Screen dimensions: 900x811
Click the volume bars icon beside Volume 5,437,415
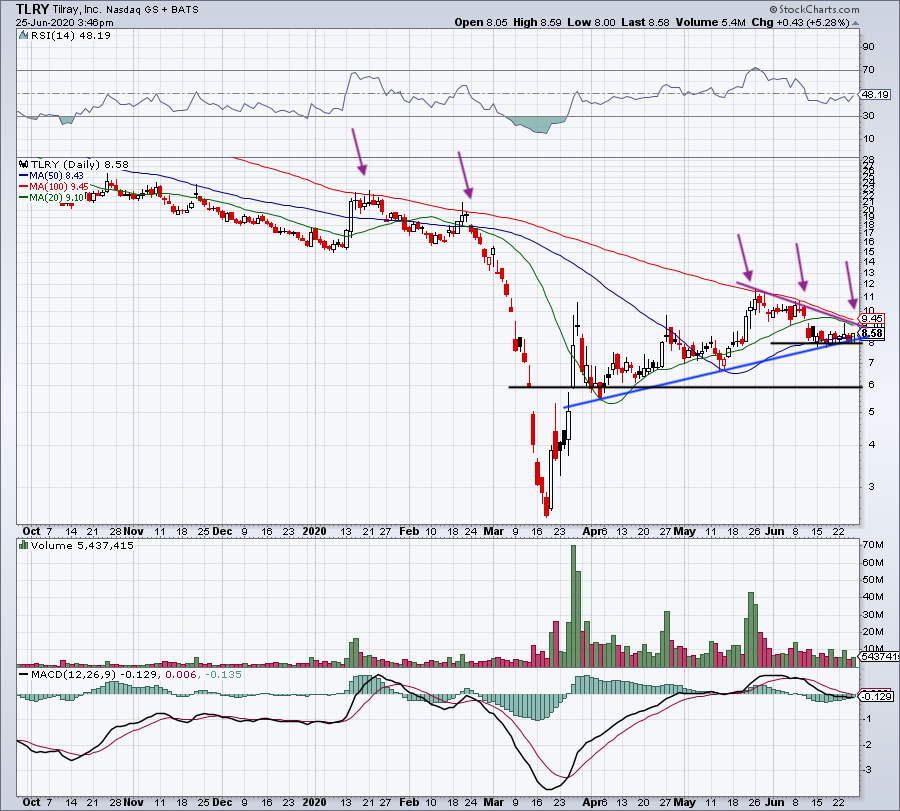pos(23,545)
